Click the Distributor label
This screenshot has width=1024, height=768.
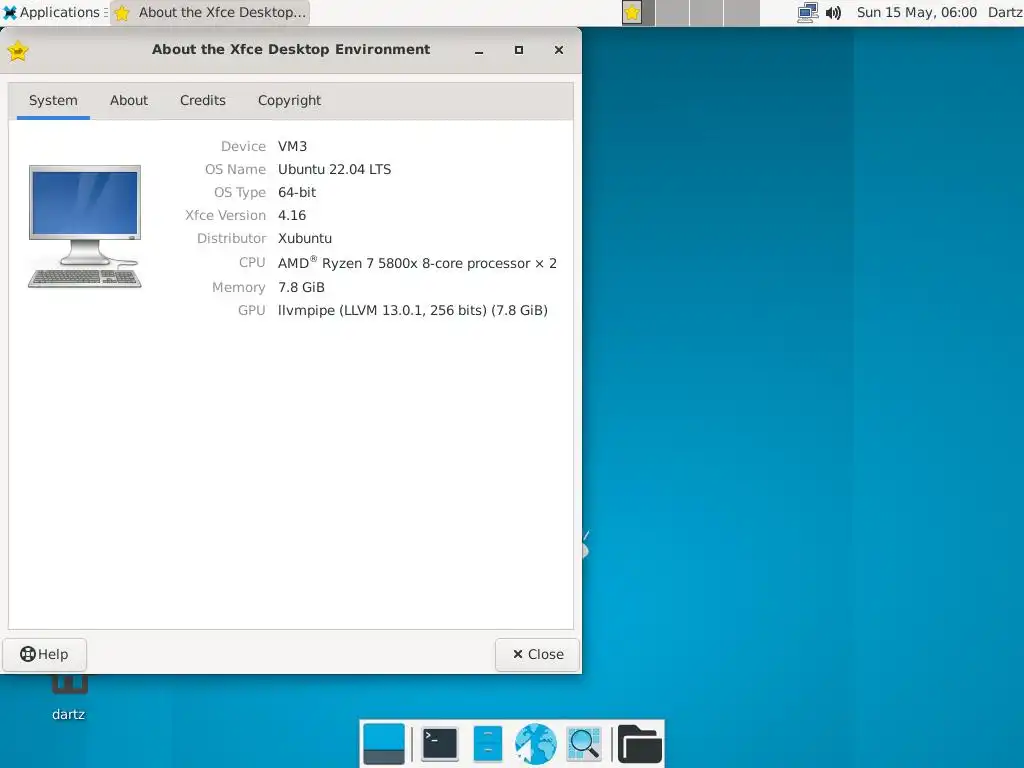(x=231, y=238)
